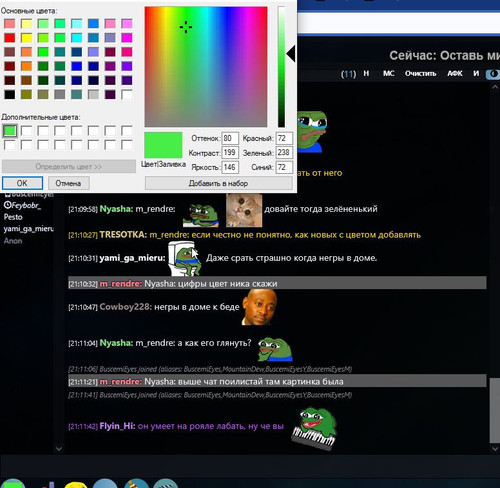
Task: Click the sad Pepe emote after глянуть
Action: tap(275, 349)
